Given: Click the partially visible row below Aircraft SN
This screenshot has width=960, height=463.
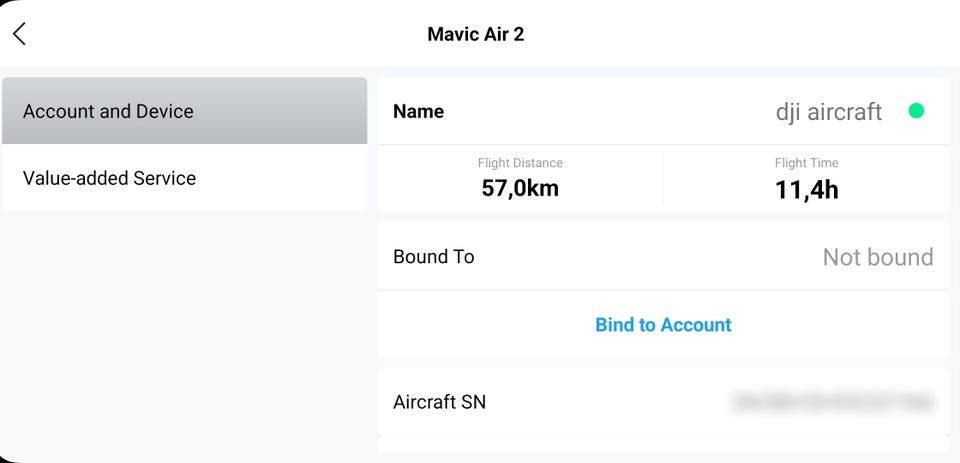Looking at the screenshot, I should click(x=663, y=444).
